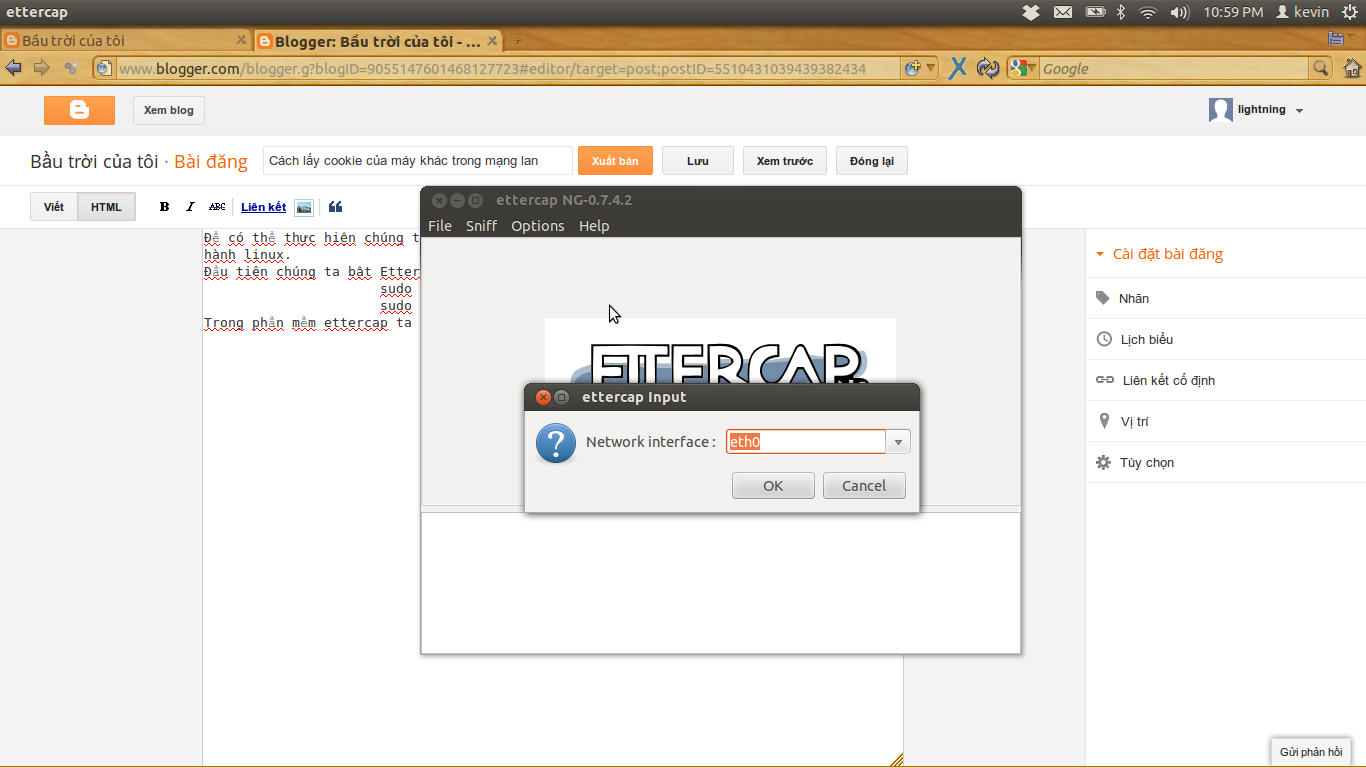Click the X stop-loading icon
The image size is (1366, 768).
[957, 68]
